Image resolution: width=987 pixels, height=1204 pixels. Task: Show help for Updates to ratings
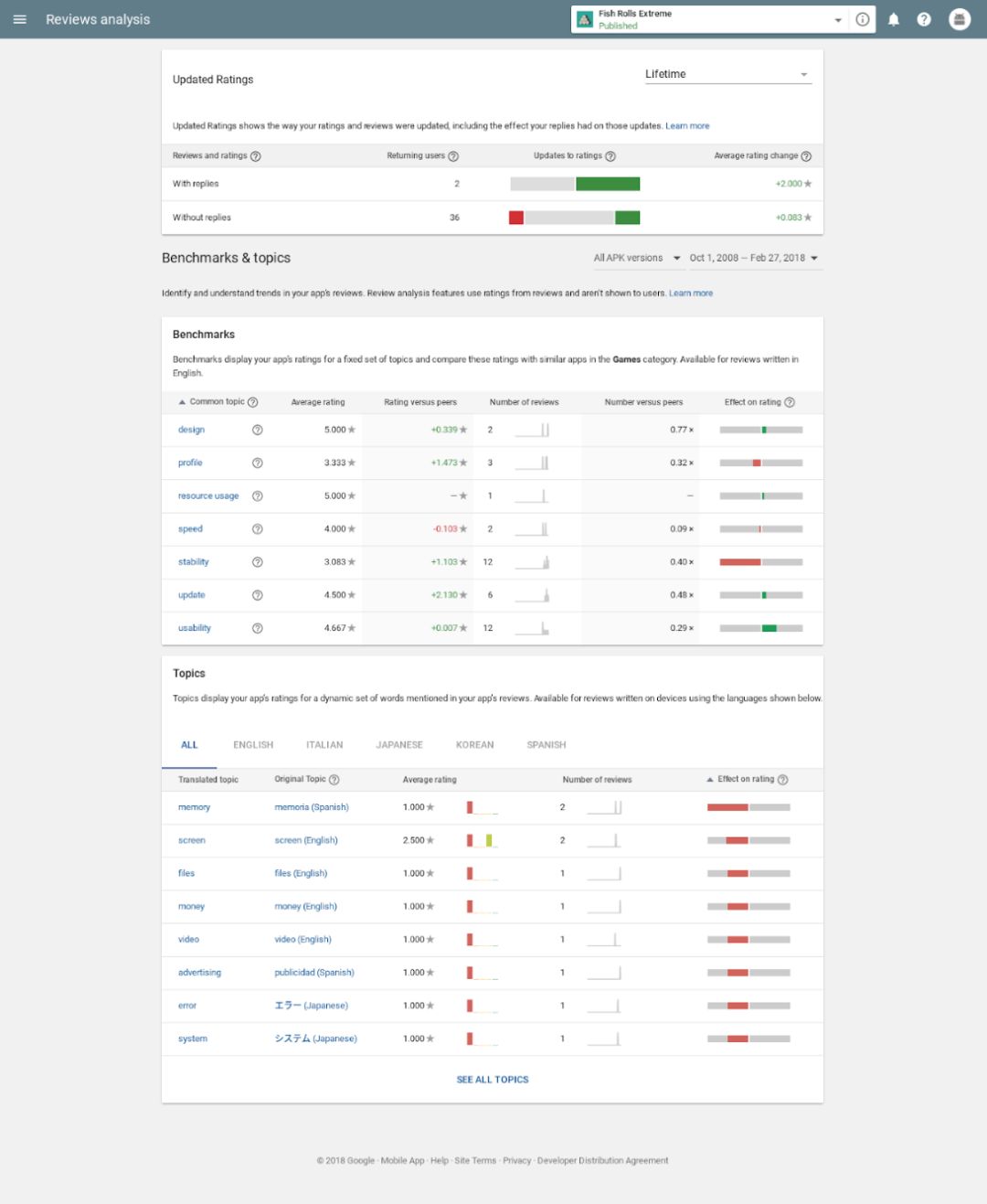(610, 156)
